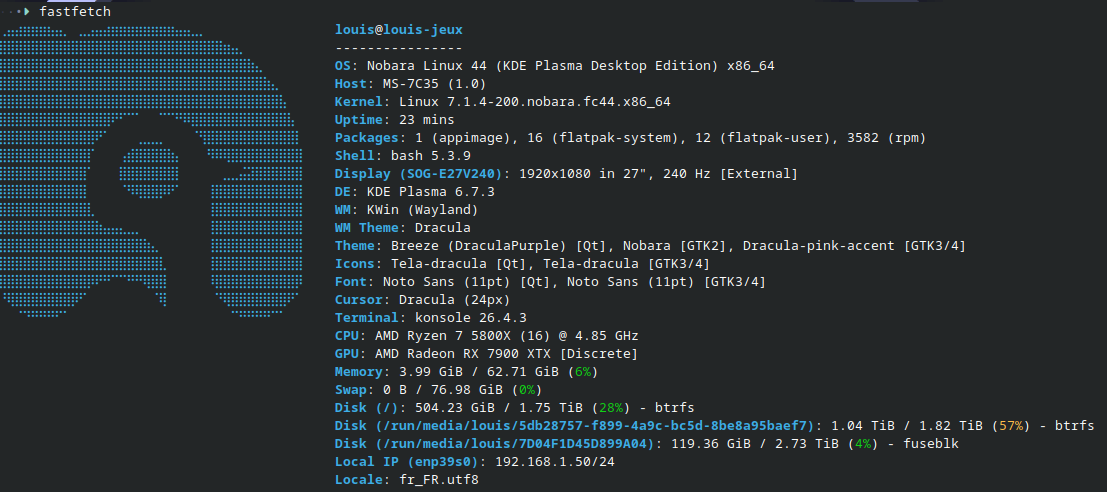Click the WM Theme value Dracula
Viewport: 1107px width, 492px height.
443,228
